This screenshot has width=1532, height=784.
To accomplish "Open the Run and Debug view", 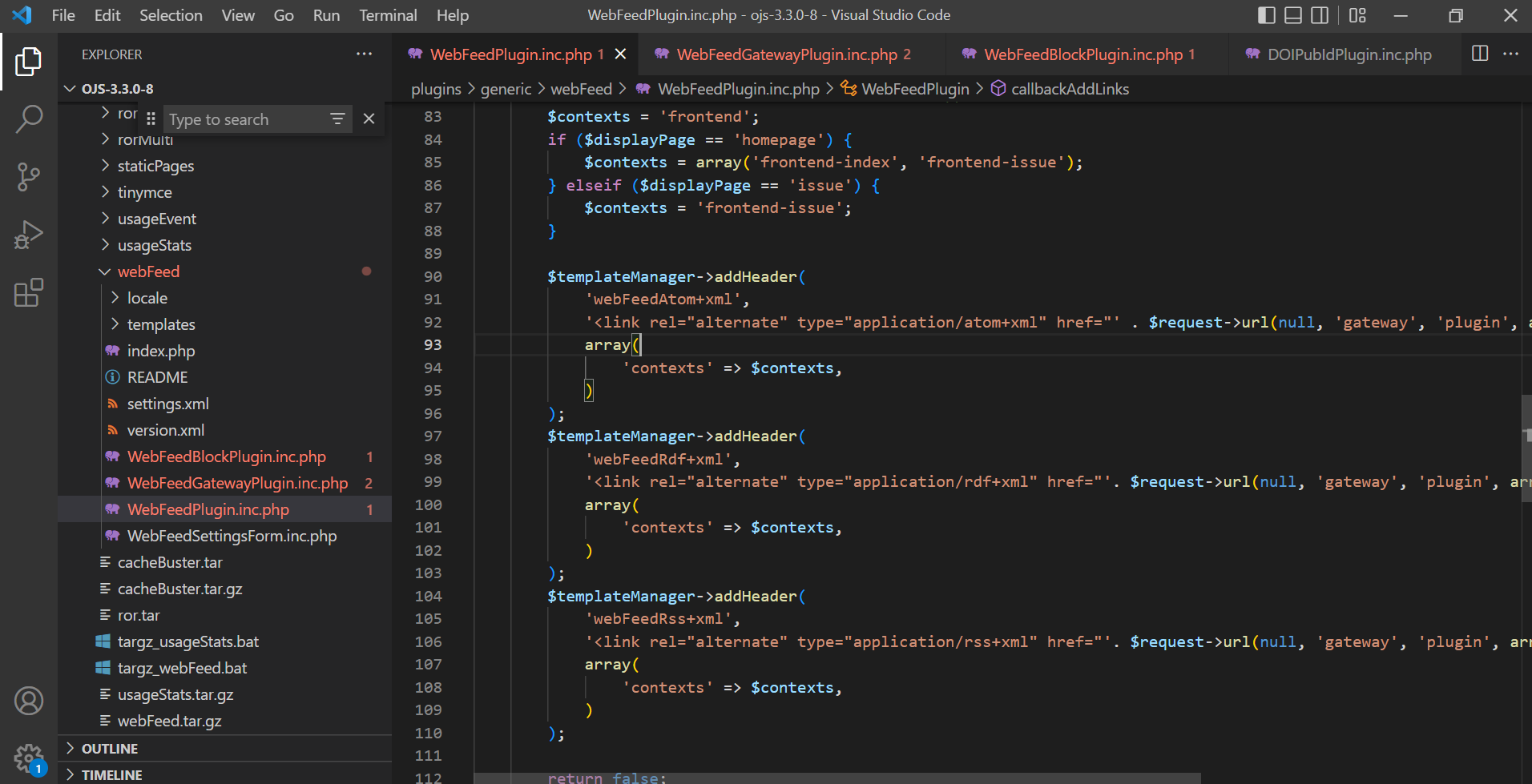I will pyautogui.click(x=28, y=235).
